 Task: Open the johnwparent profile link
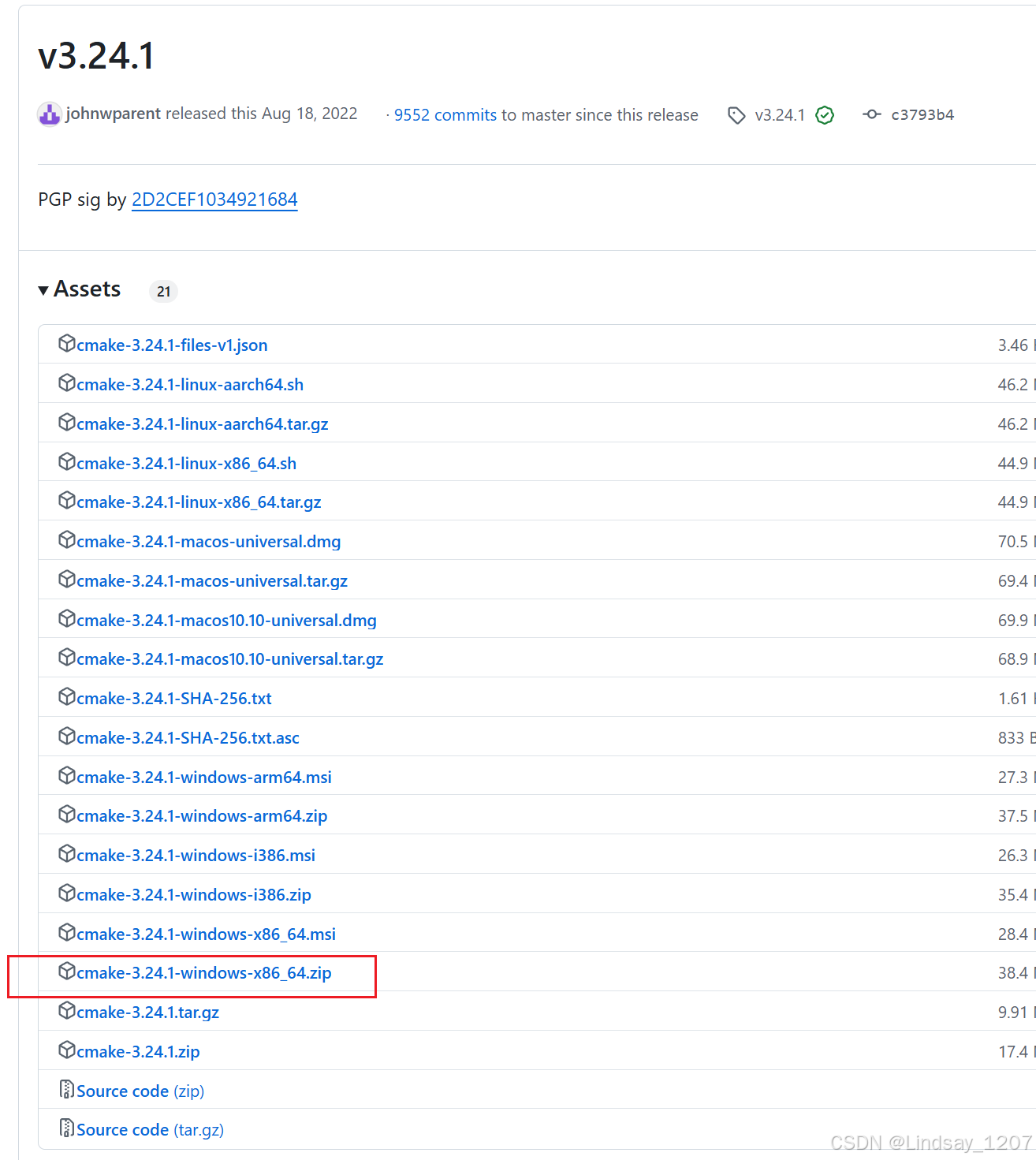coord(112,114)
